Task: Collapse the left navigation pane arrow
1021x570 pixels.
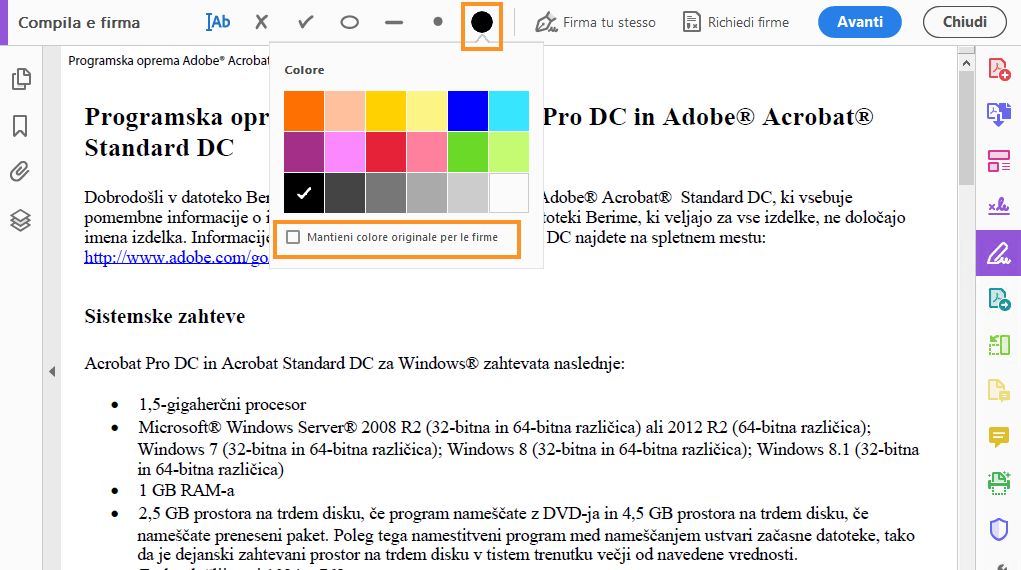Action: 52,371
